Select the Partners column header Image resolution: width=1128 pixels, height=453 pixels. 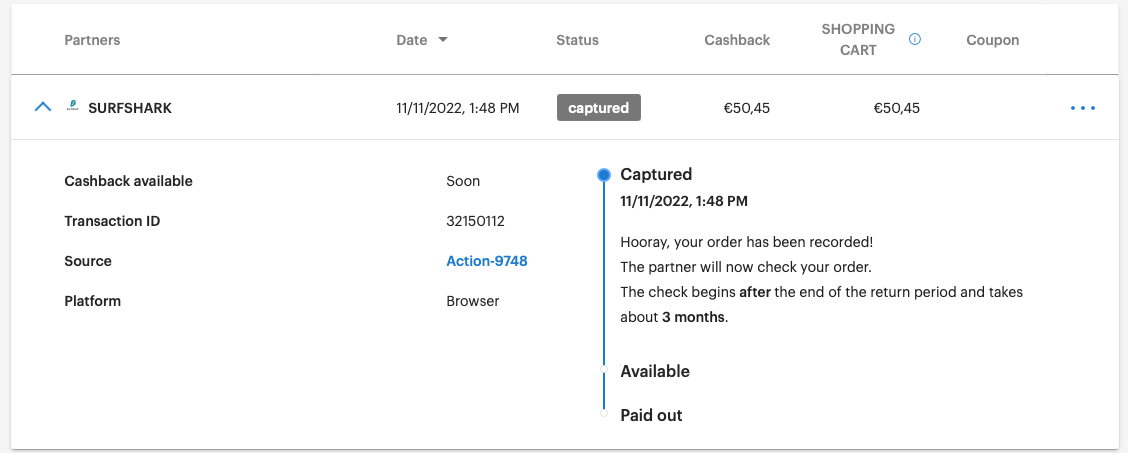coord(92,40)
